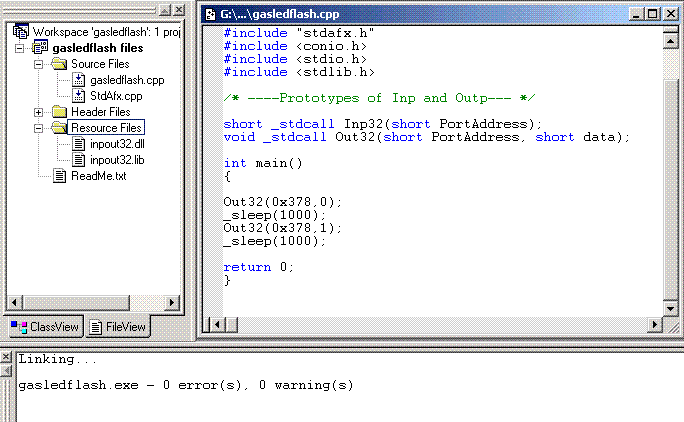Click the editor horizontal scroll left arrow
This screenshot has width=684, height=422.
coord(217,324)
